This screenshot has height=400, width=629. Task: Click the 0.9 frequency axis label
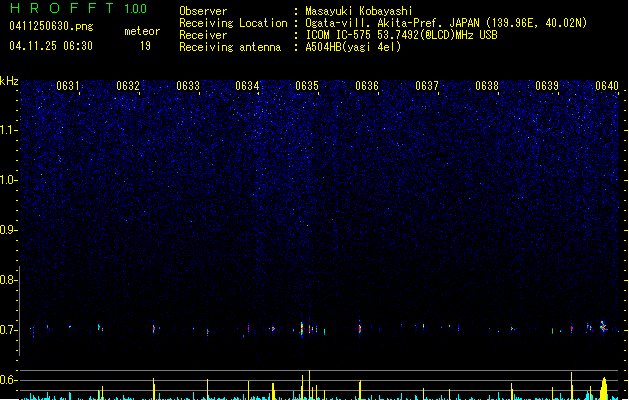[x=8, y=230]
